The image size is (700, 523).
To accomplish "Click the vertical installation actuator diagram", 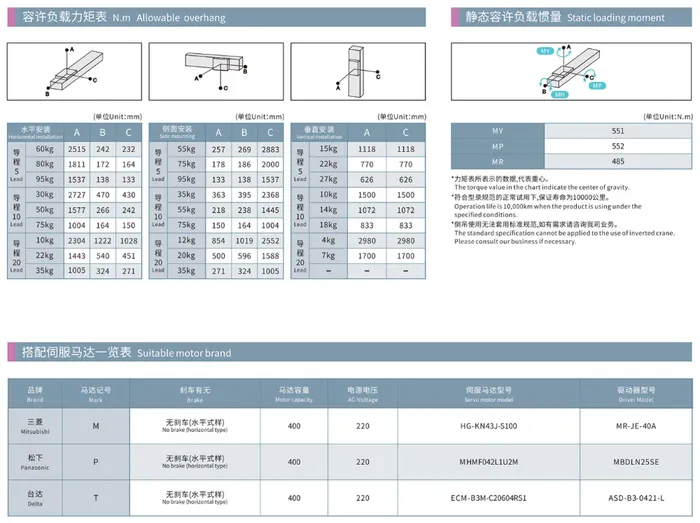I will tap(358, 71).
